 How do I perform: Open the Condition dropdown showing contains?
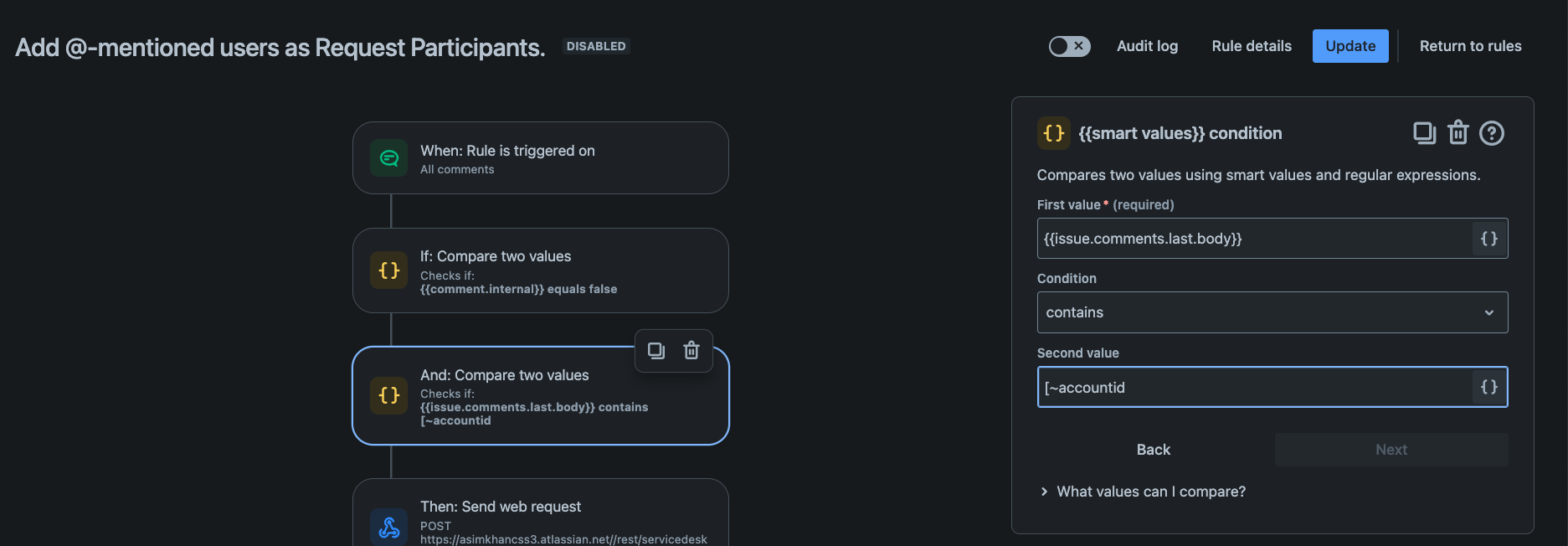(x=1272, y=312)
